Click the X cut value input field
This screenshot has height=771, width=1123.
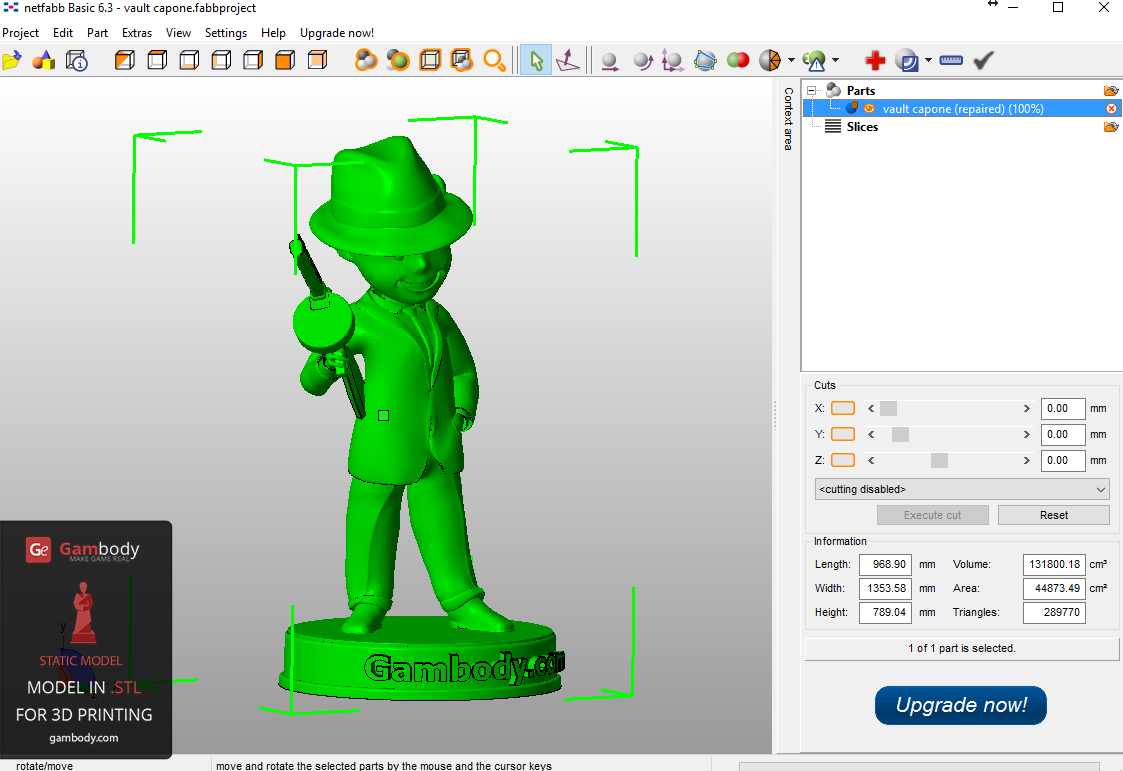[1062, 408]
